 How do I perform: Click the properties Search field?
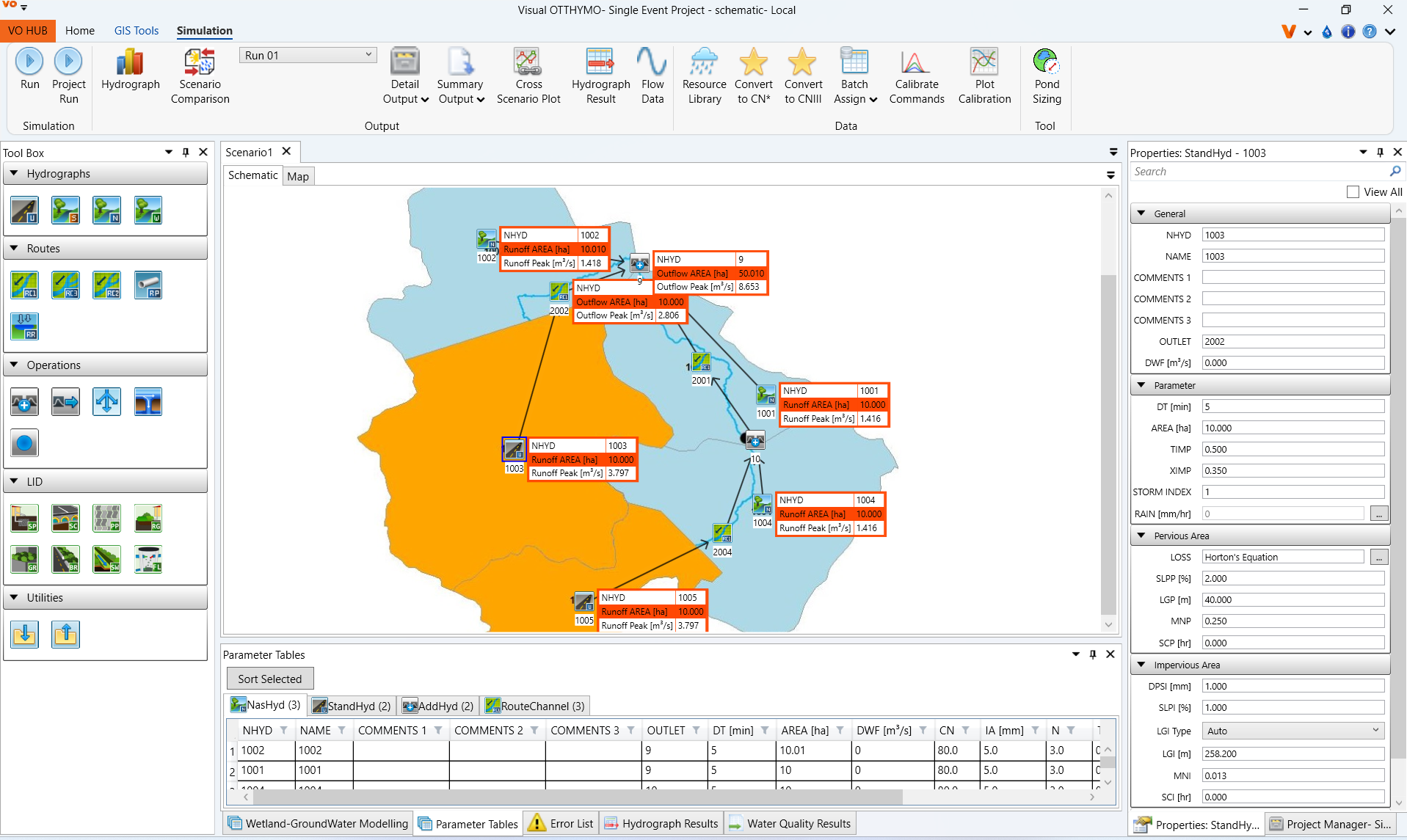click(x=1260, y=172)
